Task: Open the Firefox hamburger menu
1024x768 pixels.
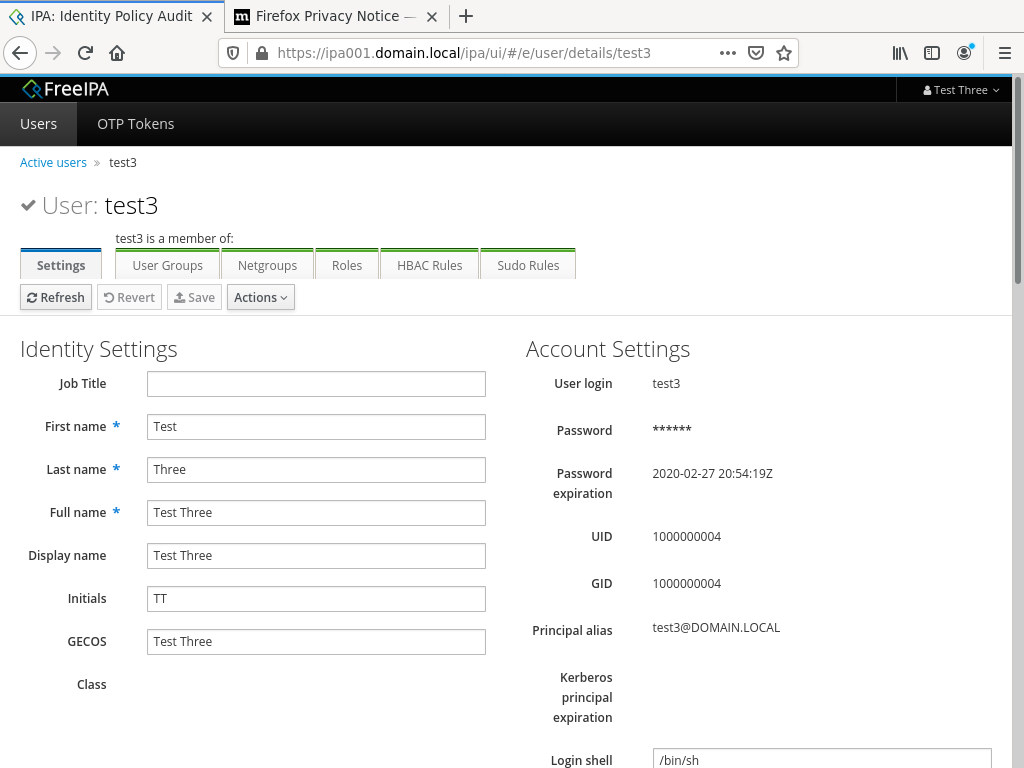Action: pos(1004,53)
